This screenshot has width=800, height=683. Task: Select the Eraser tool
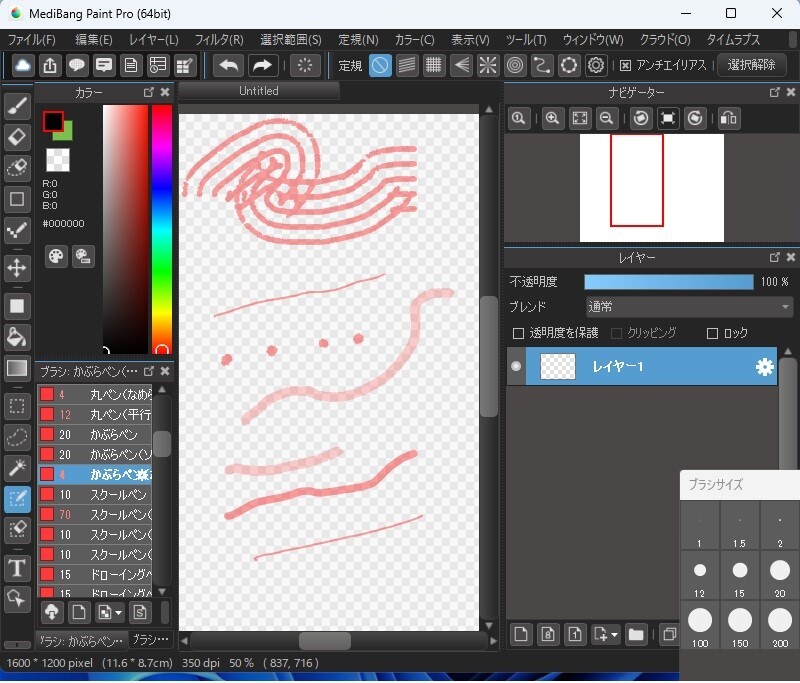pos(17,137)
